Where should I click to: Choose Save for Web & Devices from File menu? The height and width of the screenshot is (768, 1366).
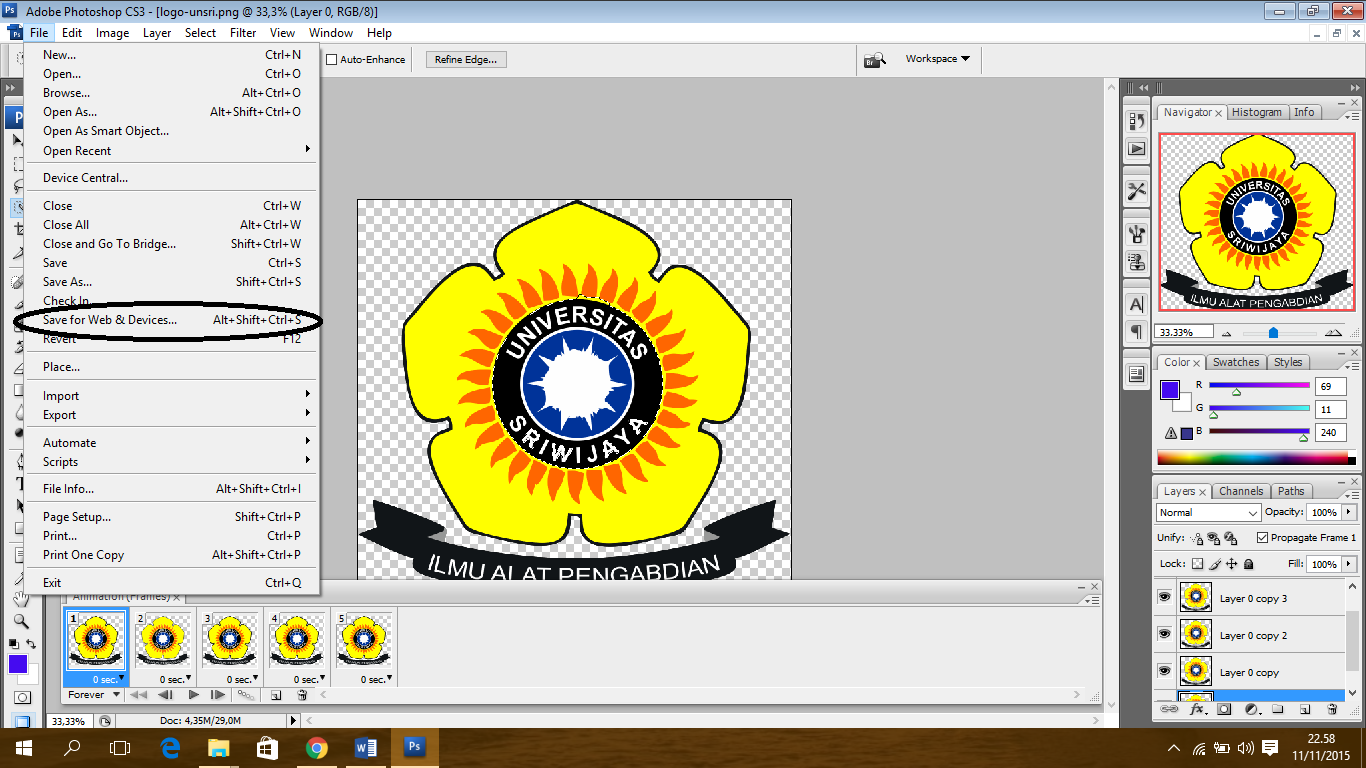pyautogui.click(x=110, y=318)
